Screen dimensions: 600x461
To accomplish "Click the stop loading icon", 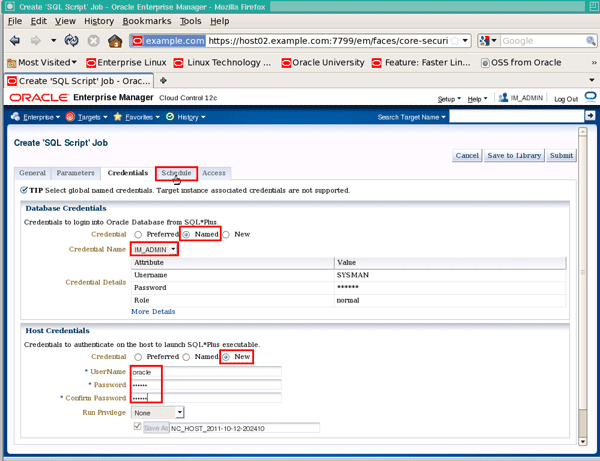I will tap(93, 41).
